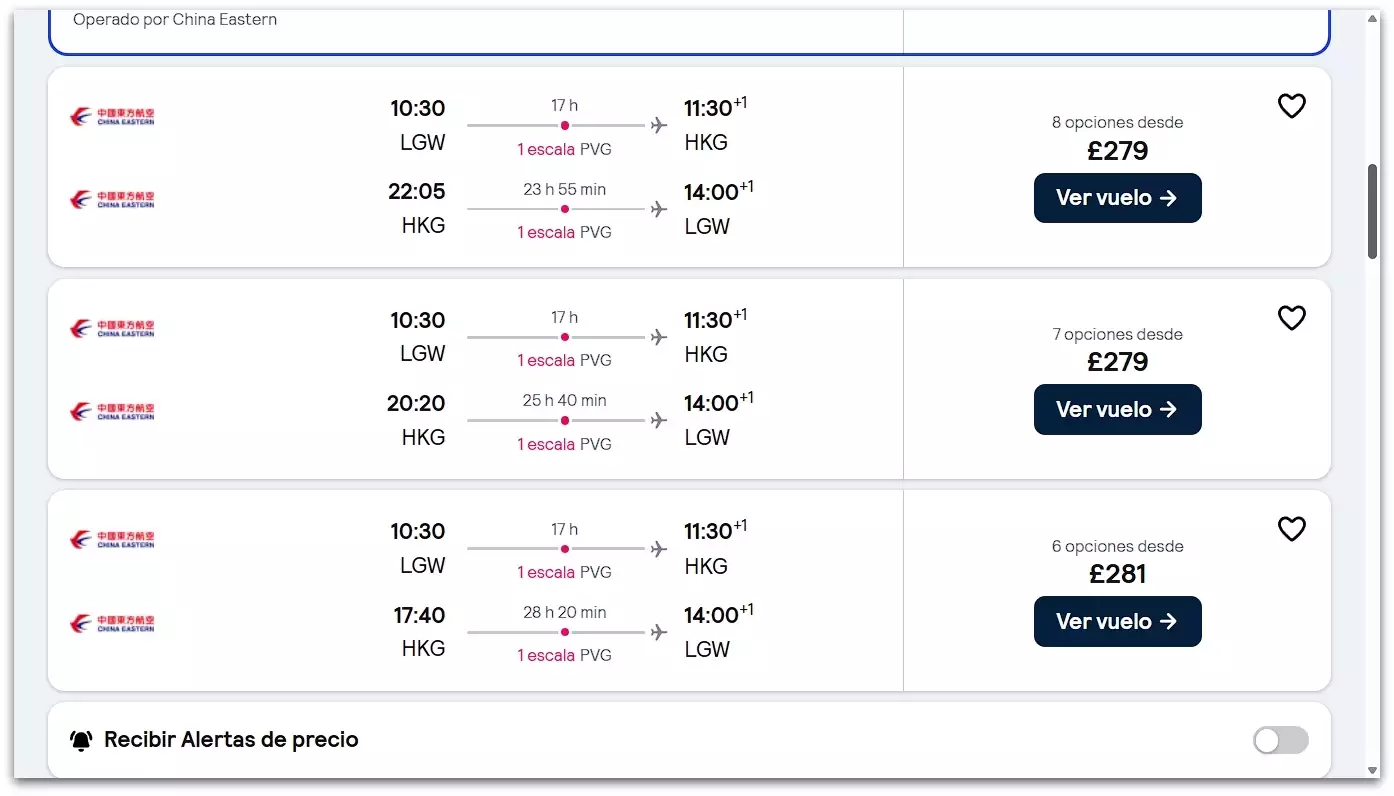
Task: Click the 1 escala link on the 28 h 20 min flight
Action: (546, 655)
